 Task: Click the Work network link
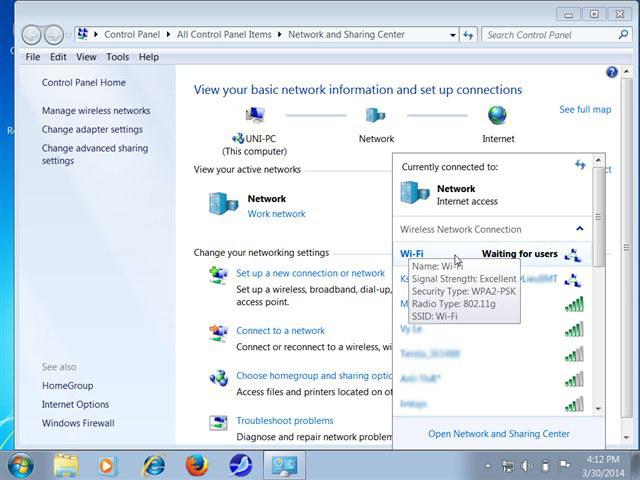(276, 214)
